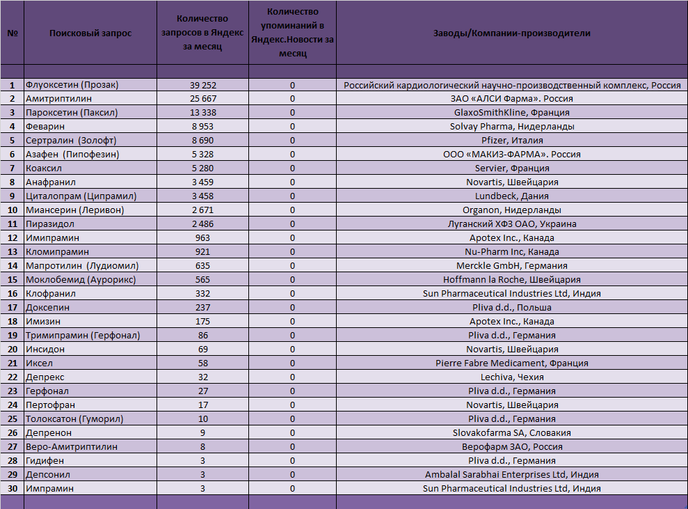Select the cell 'Депренон'
The height and width of the screenshot is (509, 688).
pos(90,433)
